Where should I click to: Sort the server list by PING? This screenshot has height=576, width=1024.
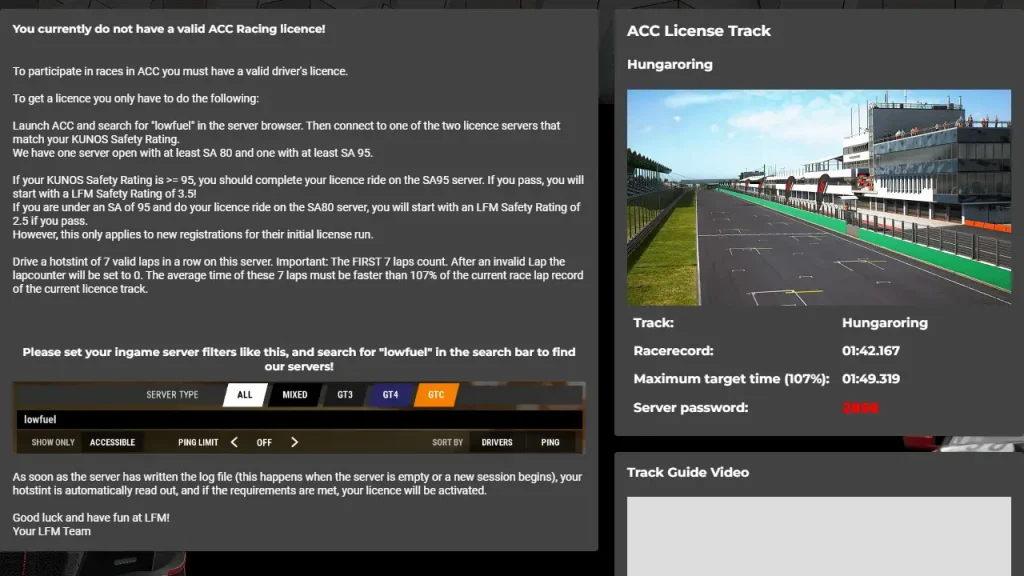coord(549,442)
